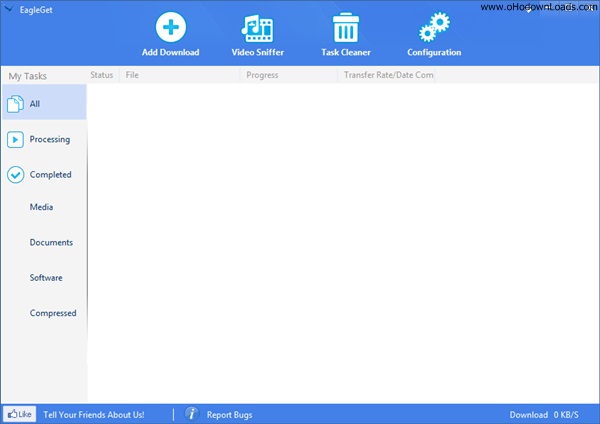Click Tell Your Friends About Us link
Screen dimensions: 600x424
pyautogui.click(x=94, y=414)
